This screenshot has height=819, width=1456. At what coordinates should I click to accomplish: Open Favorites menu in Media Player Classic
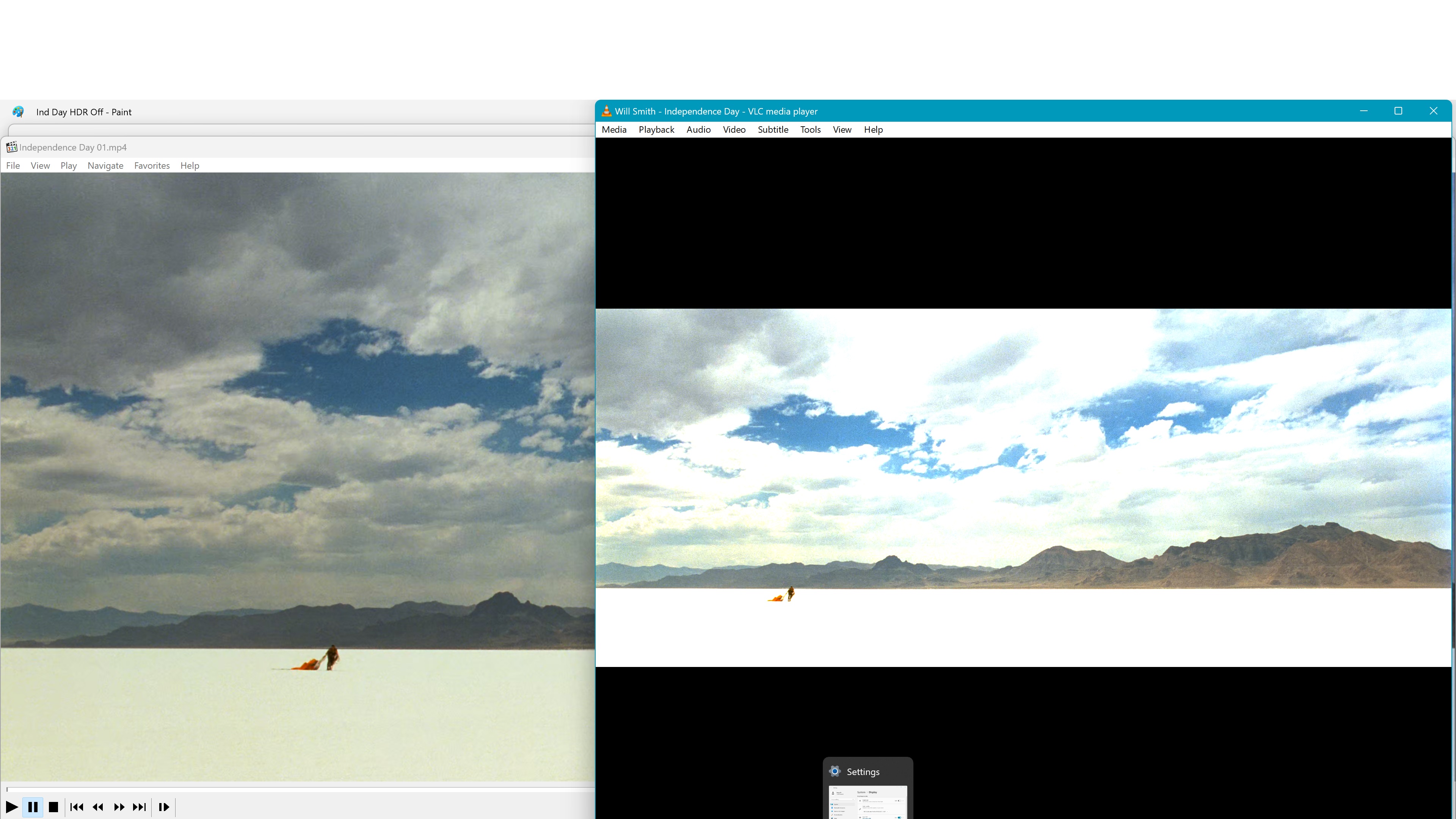click(152, 166)
